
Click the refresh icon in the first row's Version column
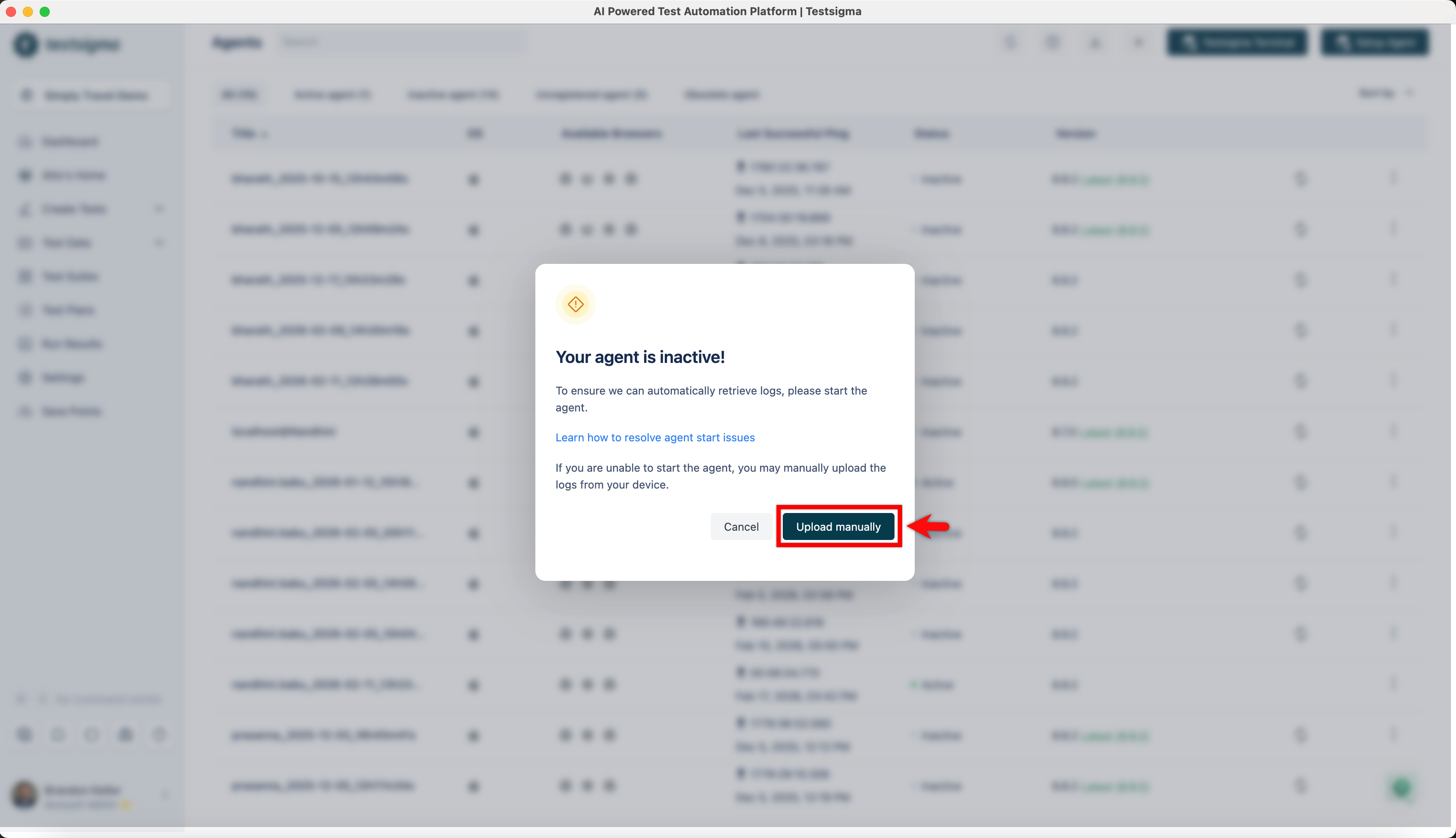1301,179
